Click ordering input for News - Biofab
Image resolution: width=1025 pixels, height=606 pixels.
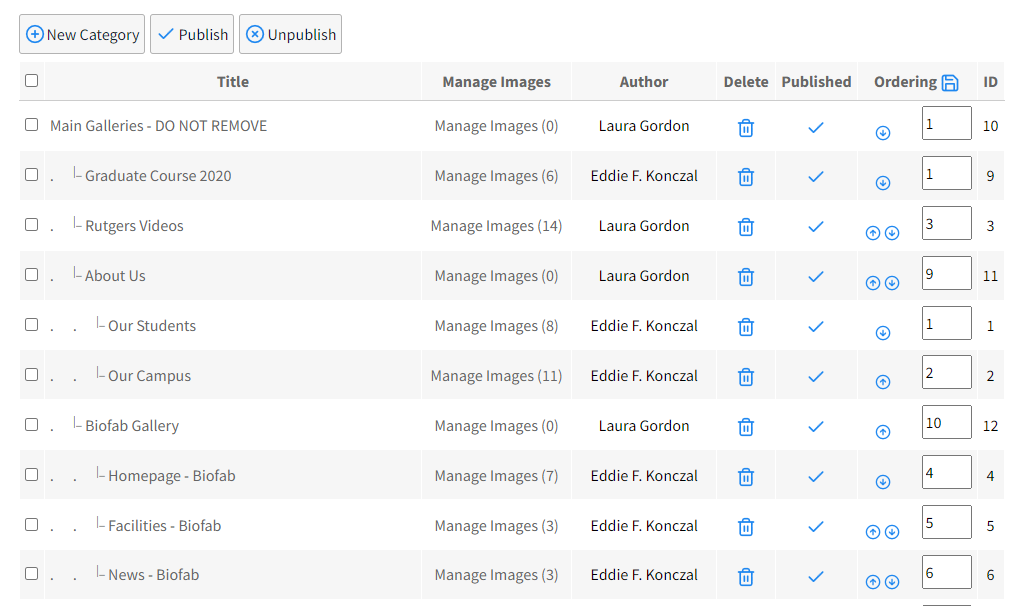pos(947,572)
